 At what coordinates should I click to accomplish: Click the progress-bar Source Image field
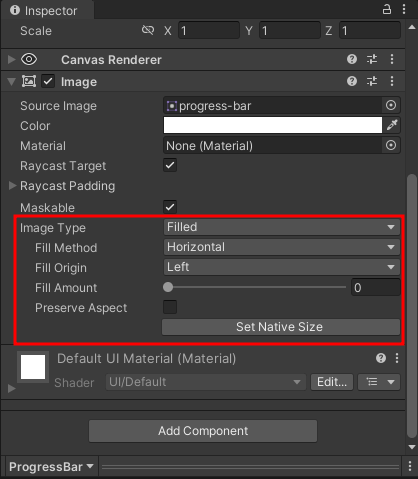tap(272, 105)
